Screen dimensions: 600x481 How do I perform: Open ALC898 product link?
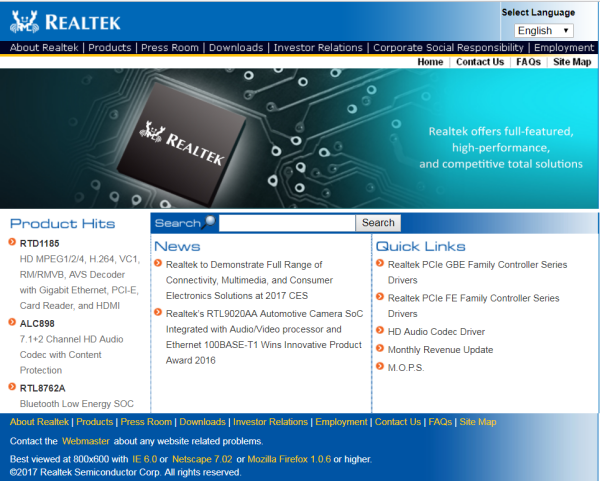point(37,324)
